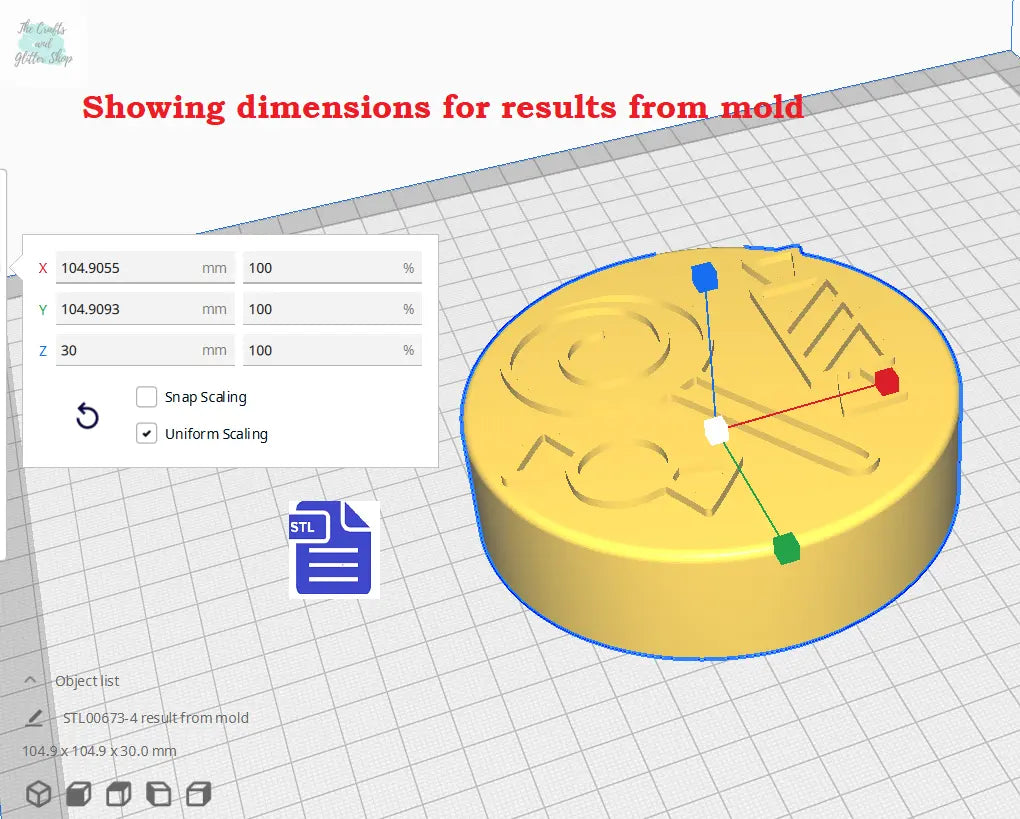Click the red X-axis scale handle
Viewport: 1020px width, 819px height.
coord(886,381)
